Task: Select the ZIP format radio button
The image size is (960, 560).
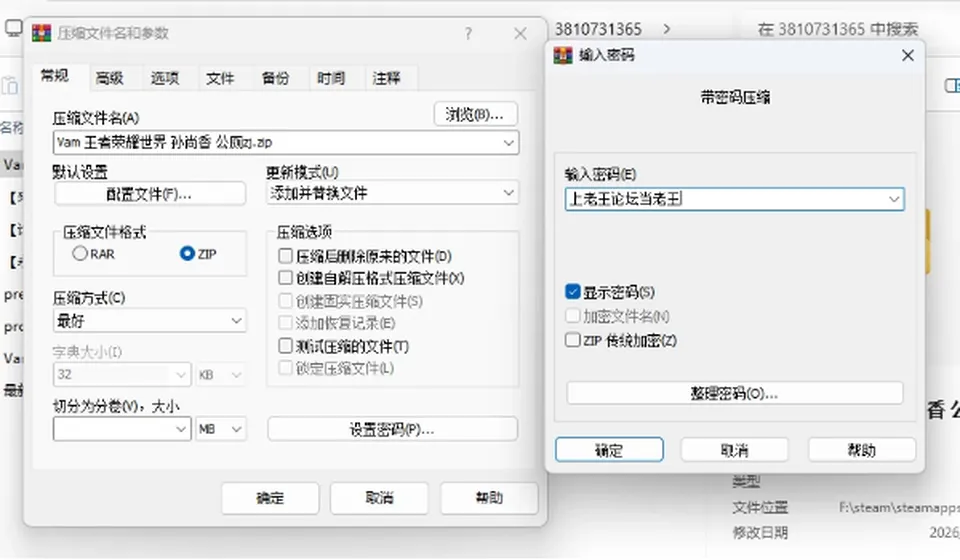Action: 187,253
